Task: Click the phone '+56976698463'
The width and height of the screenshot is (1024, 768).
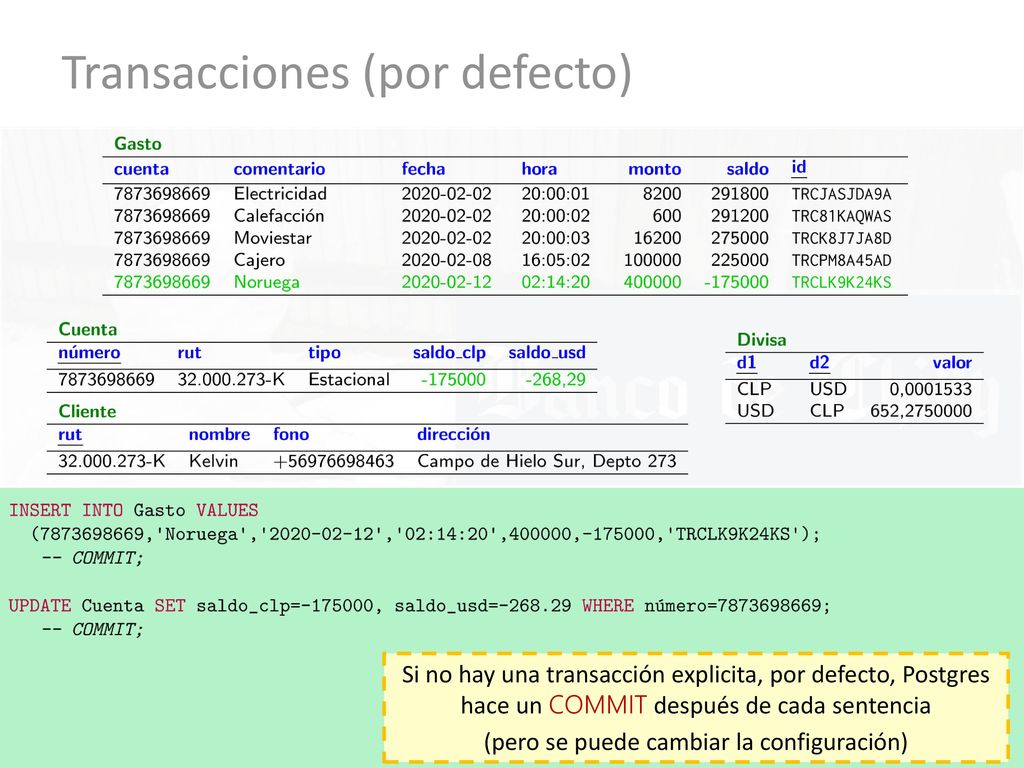Action: (334, 462)
